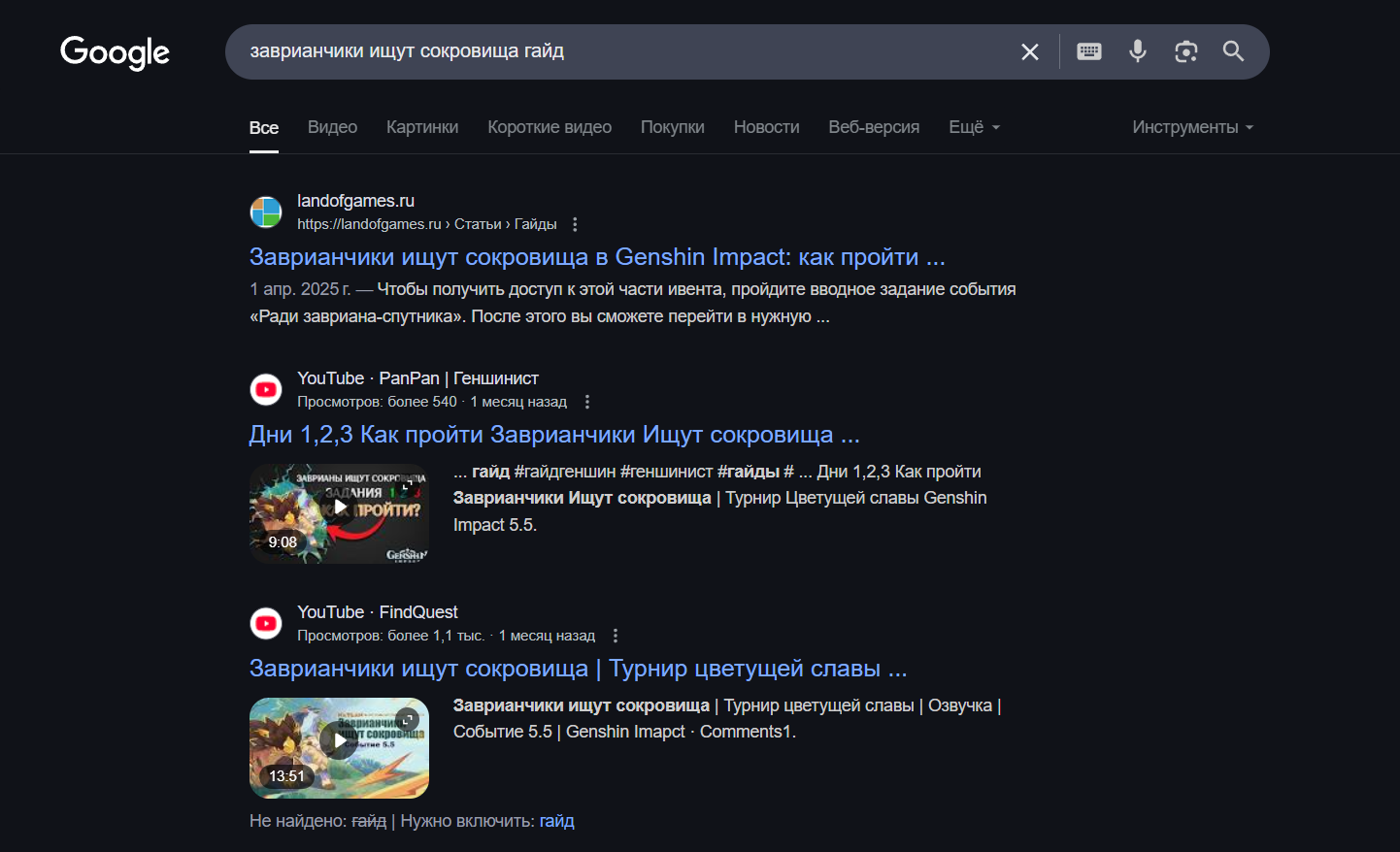Click the https://landofgames.ru › Статьи › Гайды breadcrumb
Image resolution: width=1400 pixels, height=852 pixels.
[427, 224]
